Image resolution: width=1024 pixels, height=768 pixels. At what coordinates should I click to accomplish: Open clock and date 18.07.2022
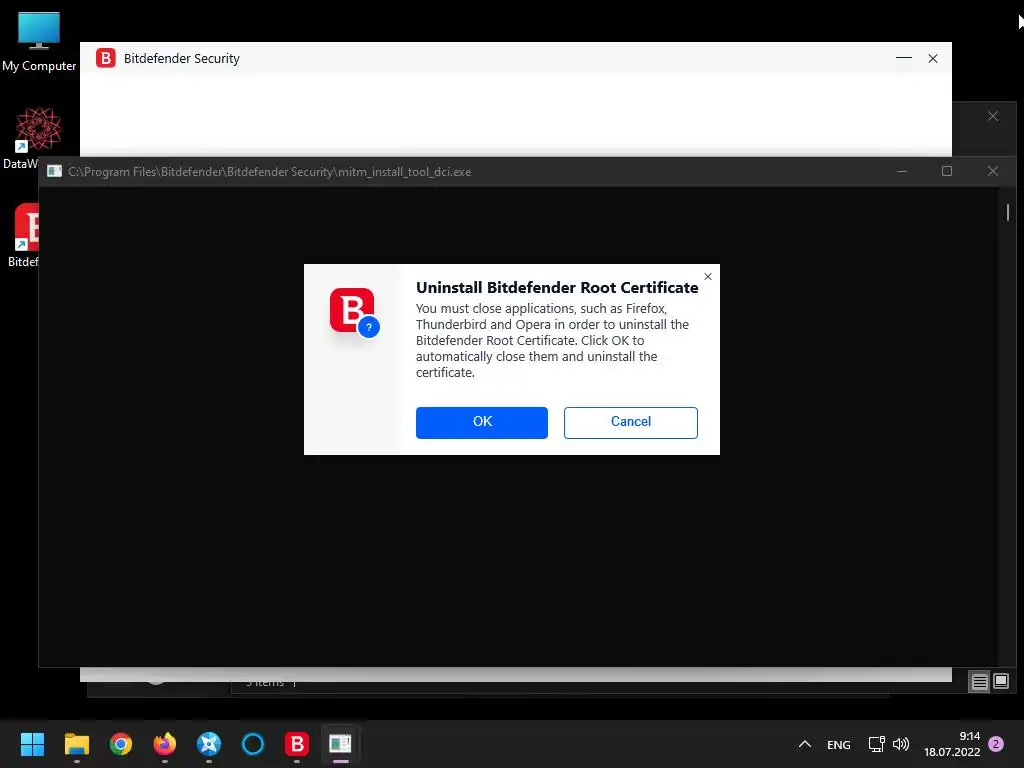pyautogui.click(x=952, y=744)
